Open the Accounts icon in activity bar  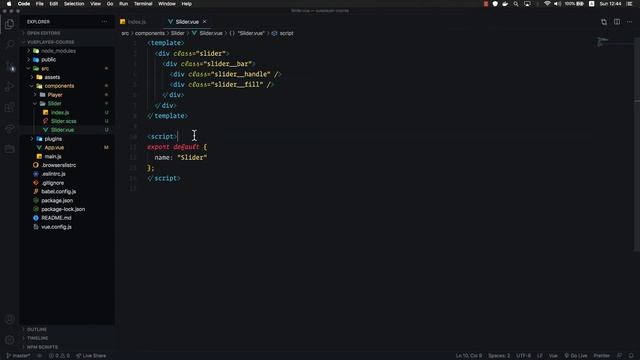pyautogui.click(x=9, y=319)
